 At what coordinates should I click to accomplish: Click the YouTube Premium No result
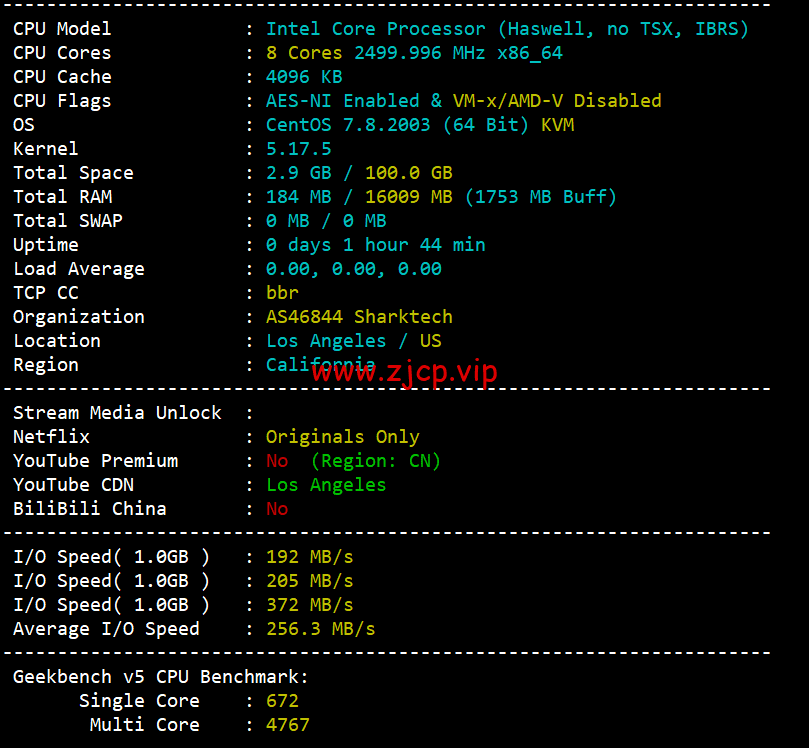277,461
